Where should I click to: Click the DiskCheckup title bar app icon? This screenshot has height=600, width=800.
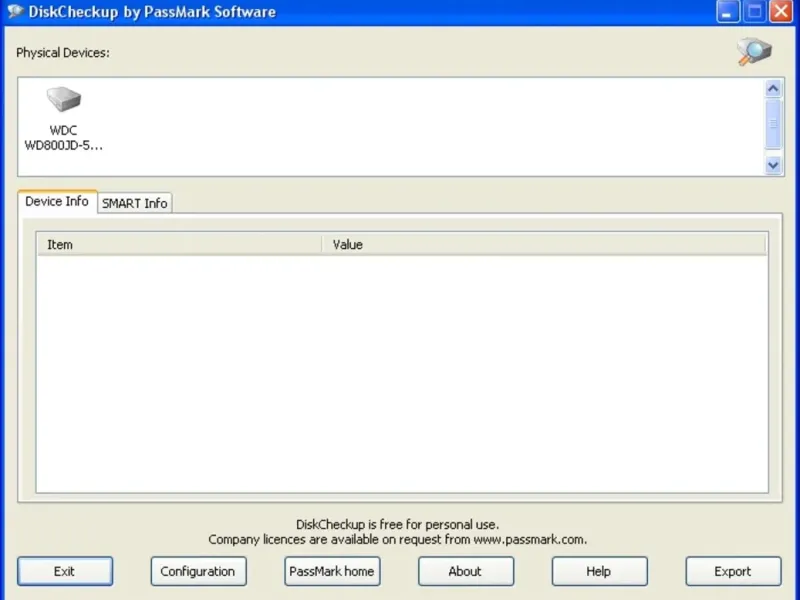click(15, 11)
